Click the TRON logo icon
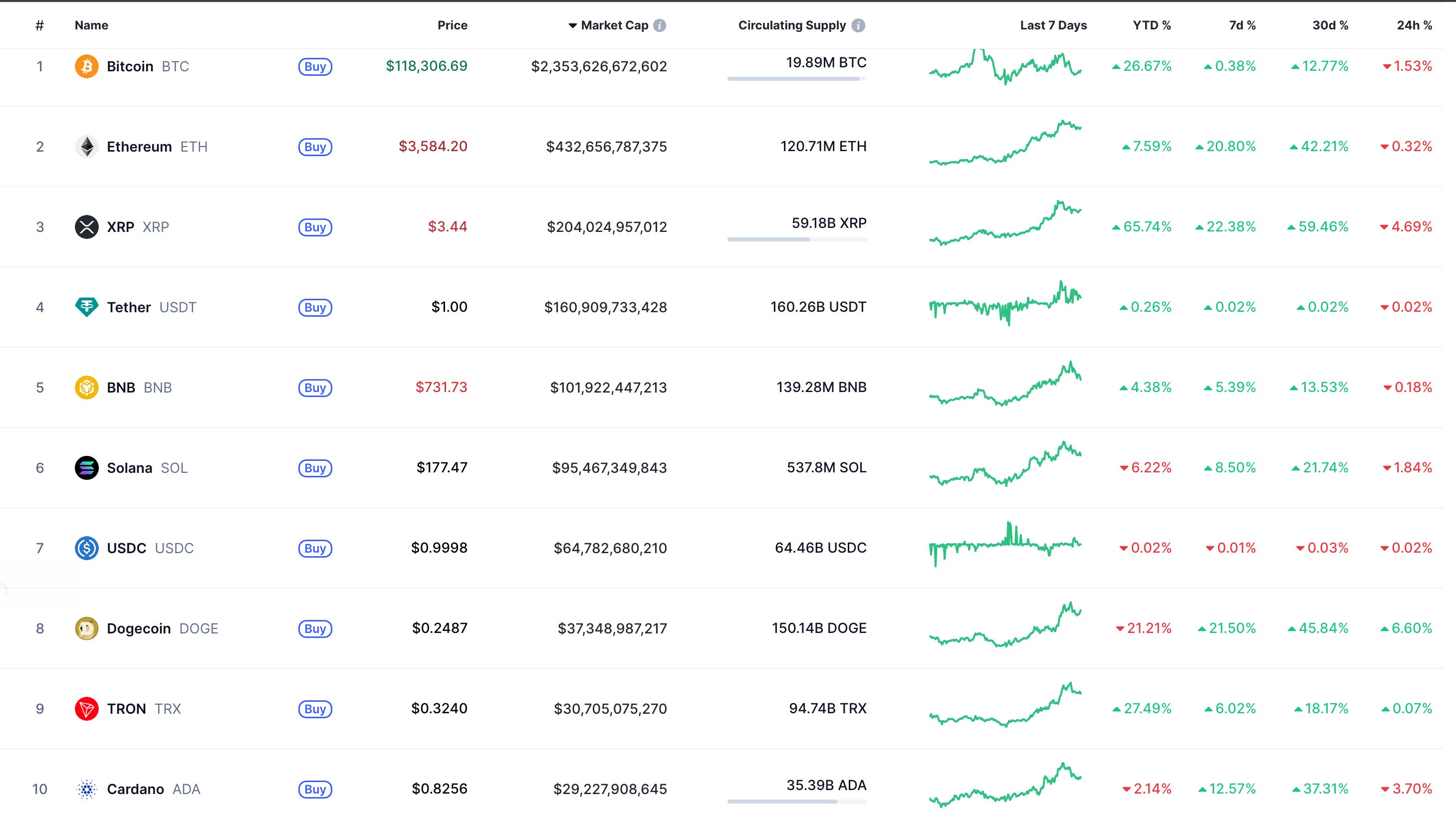The image size is (1456, 820). 86,709
